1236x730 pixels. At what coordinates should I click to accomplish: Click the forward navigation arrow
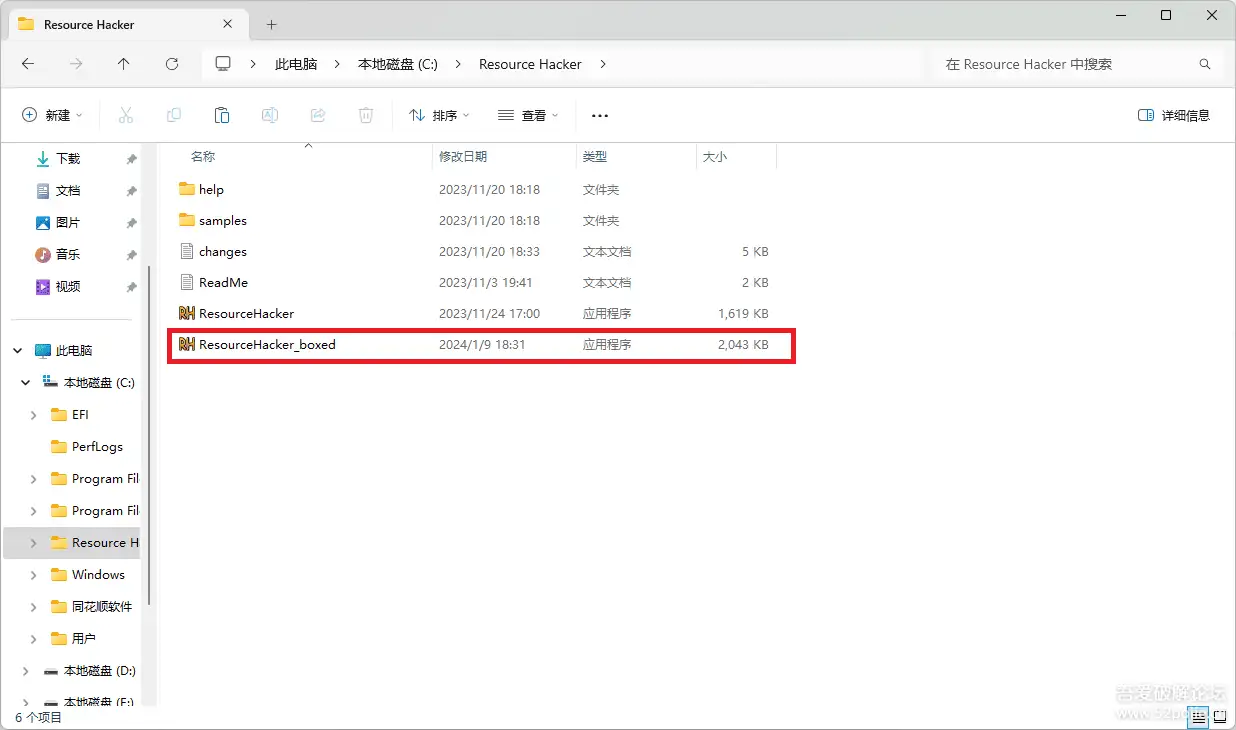point(76,64)
